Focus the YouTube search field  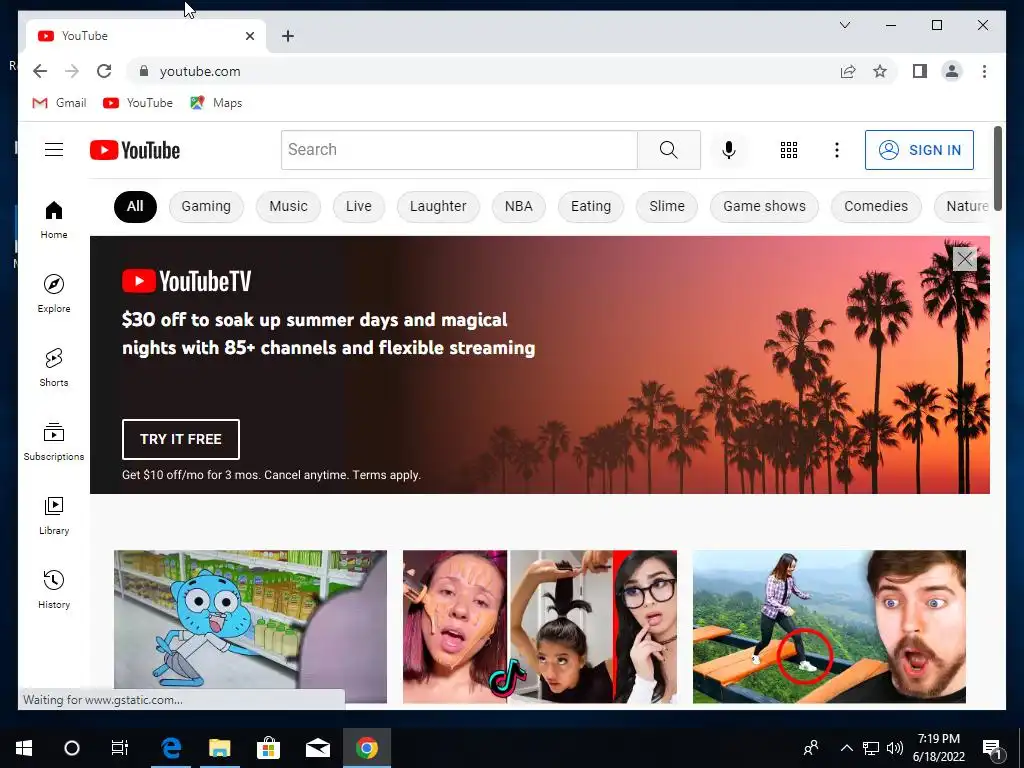click(x=459, y=150)
